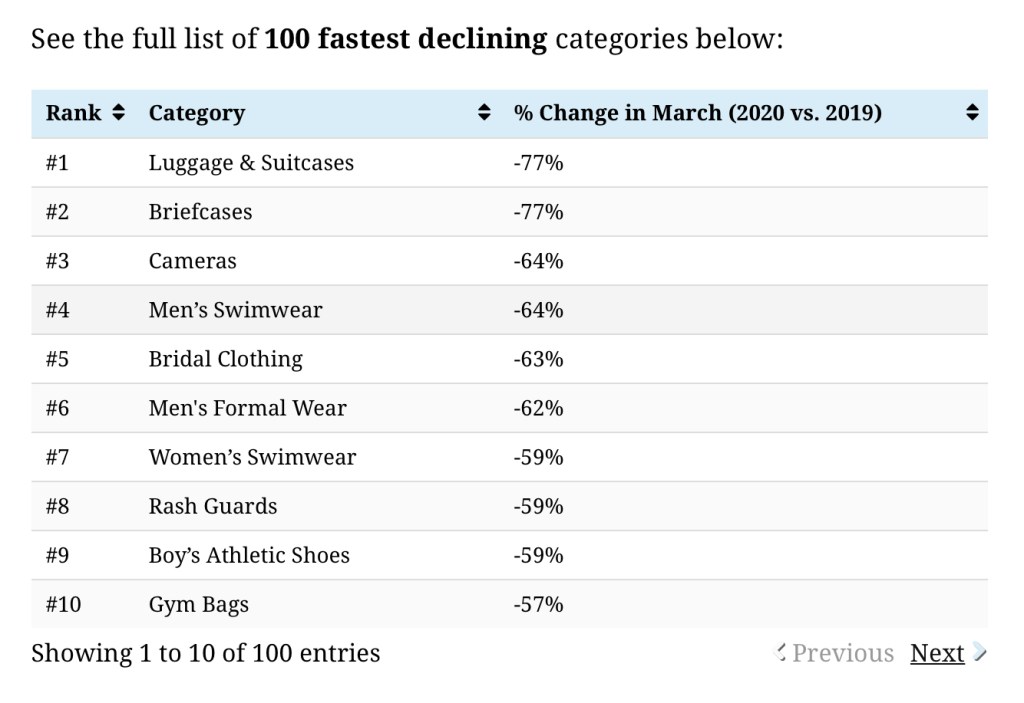Select the Rash Guards category cell
Screen dimensions: 1024x703
212,505
